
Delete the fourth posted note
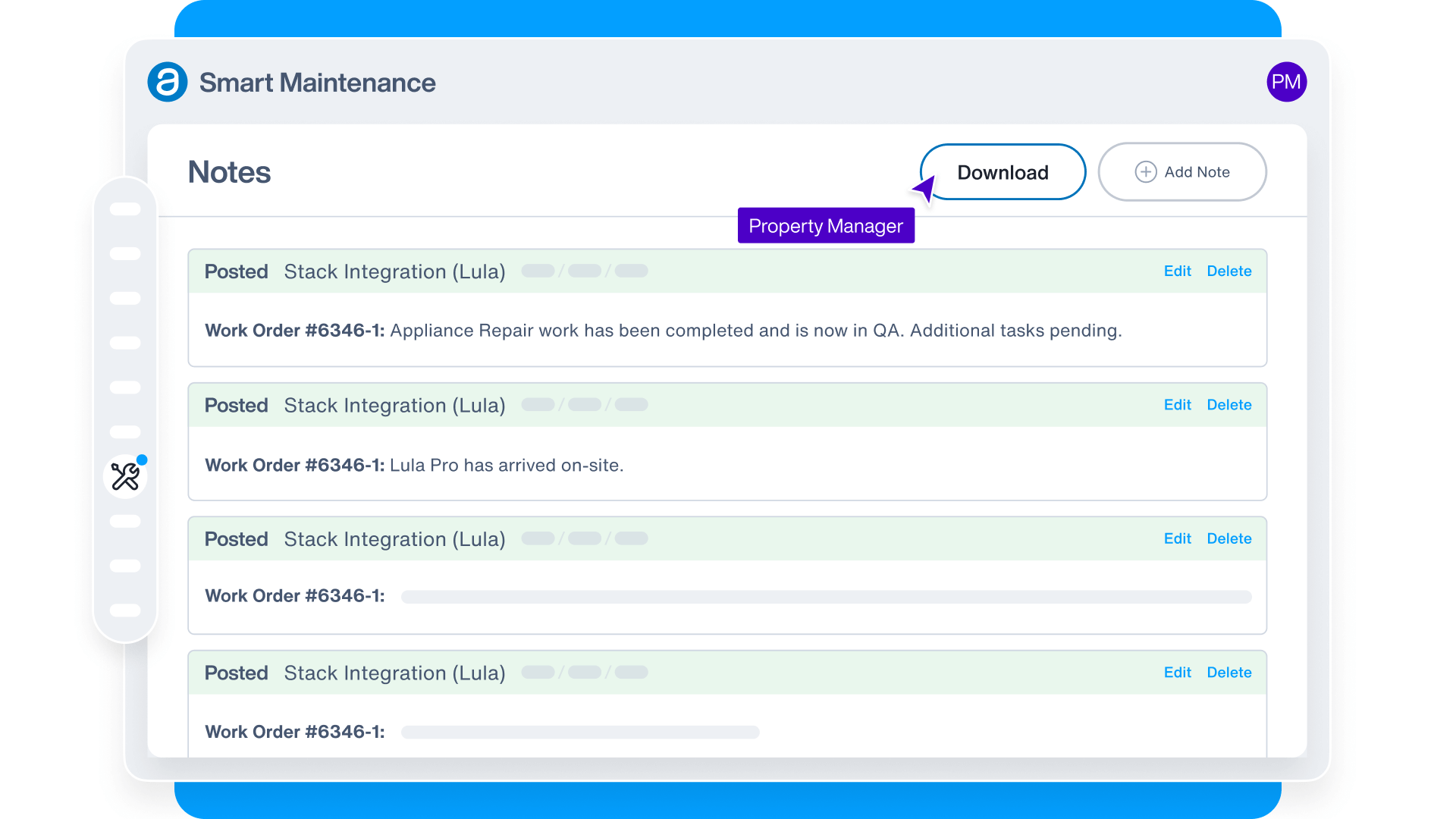pos(1228,673)
